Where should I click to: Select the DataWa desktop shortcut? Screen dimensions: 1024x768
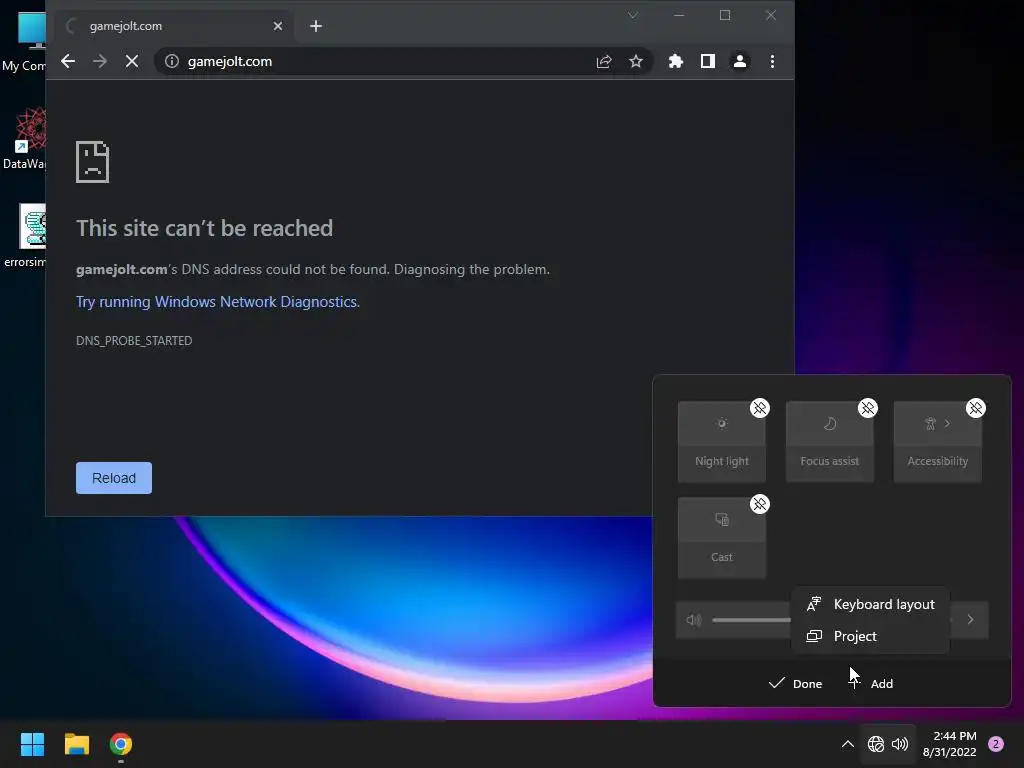pos(24,138)
